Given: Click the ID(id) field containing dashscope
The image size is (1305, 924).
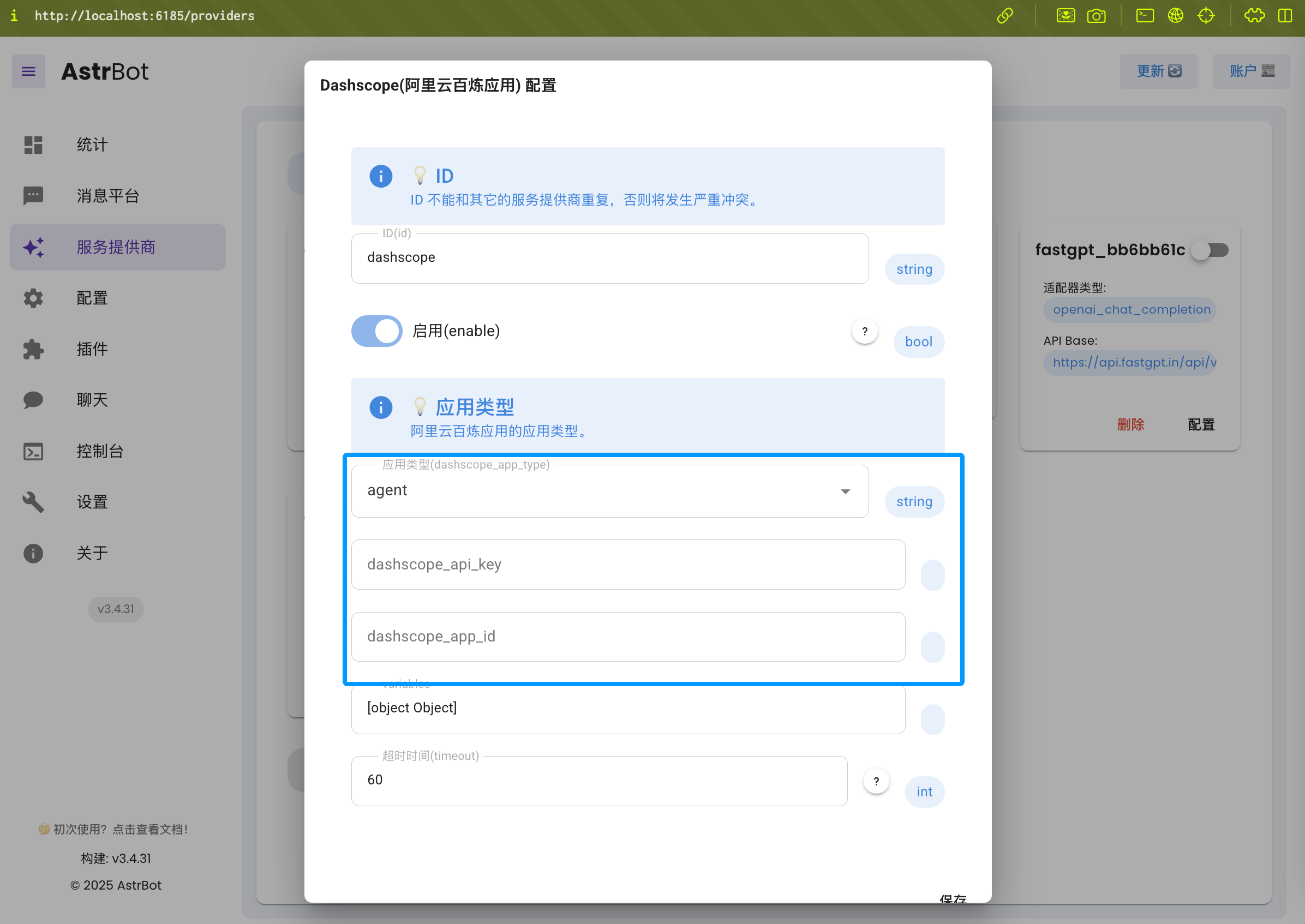Looking at the screenshot, I should point(609,259).
